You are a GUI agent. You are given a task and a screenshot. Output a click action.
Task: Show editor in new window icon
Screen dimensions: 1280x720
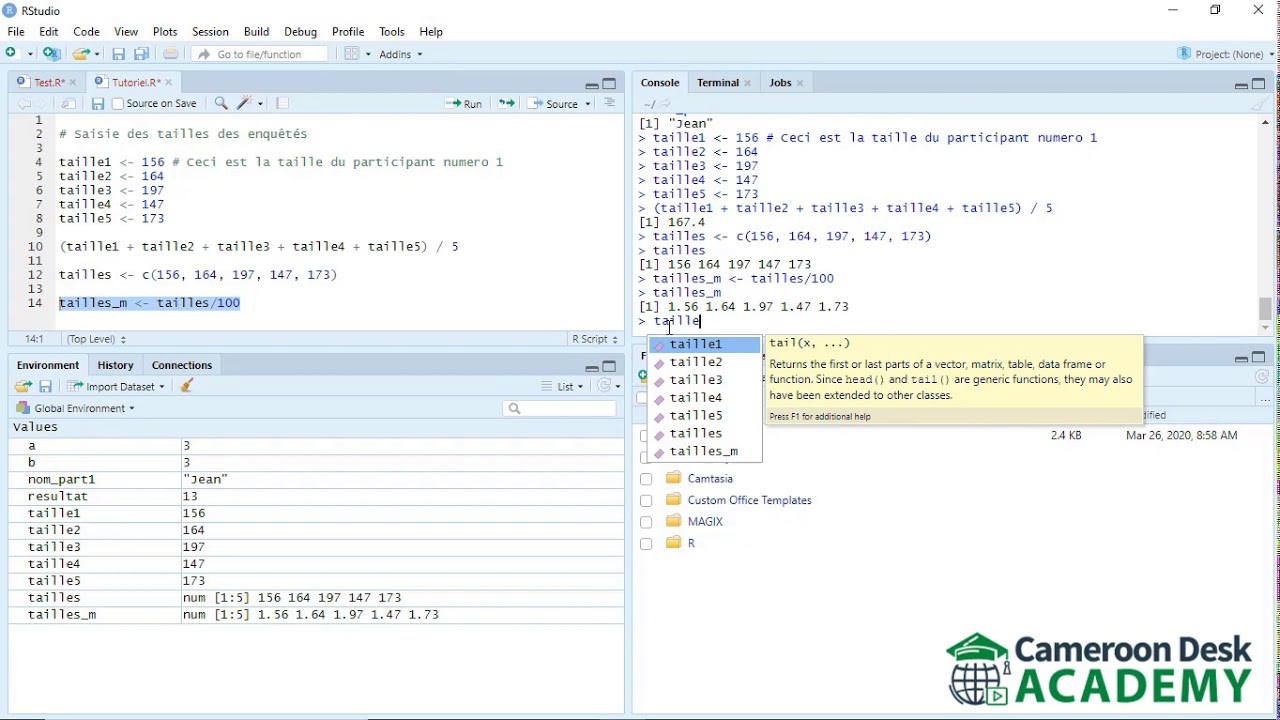69,104
